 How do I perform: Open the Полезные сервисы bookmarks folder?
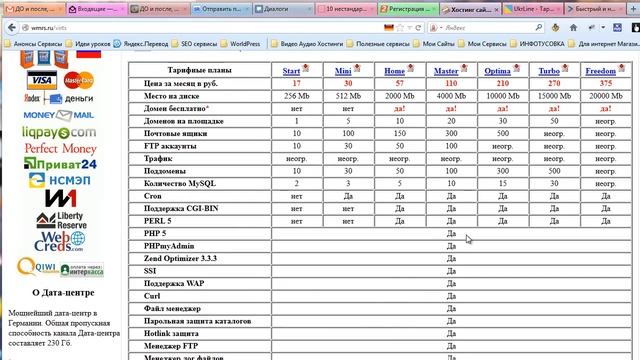(x=378, y=44)
